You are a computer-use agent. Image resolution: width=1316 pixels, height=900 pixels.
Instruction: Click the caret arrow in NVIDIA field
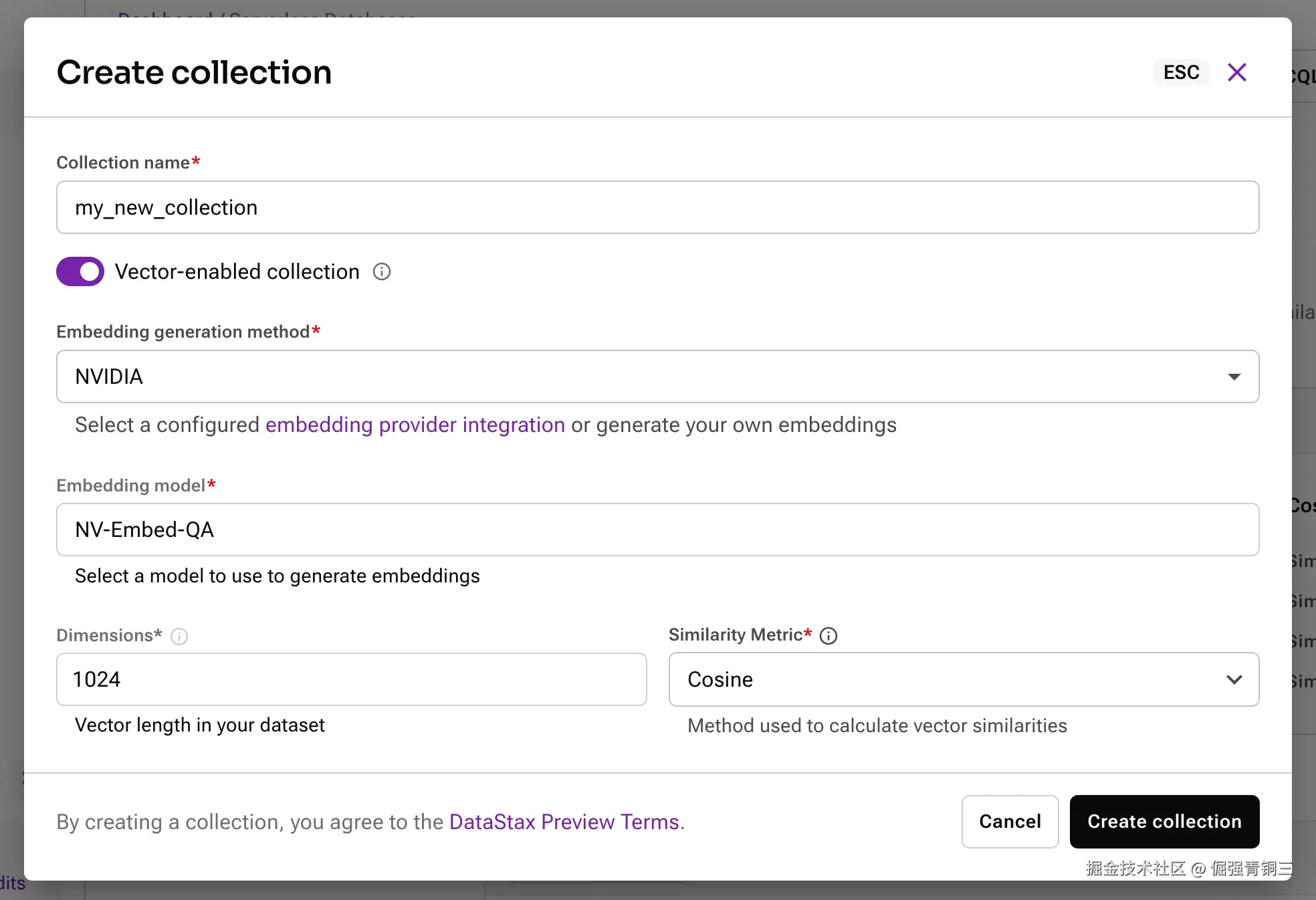(1234, 377)
